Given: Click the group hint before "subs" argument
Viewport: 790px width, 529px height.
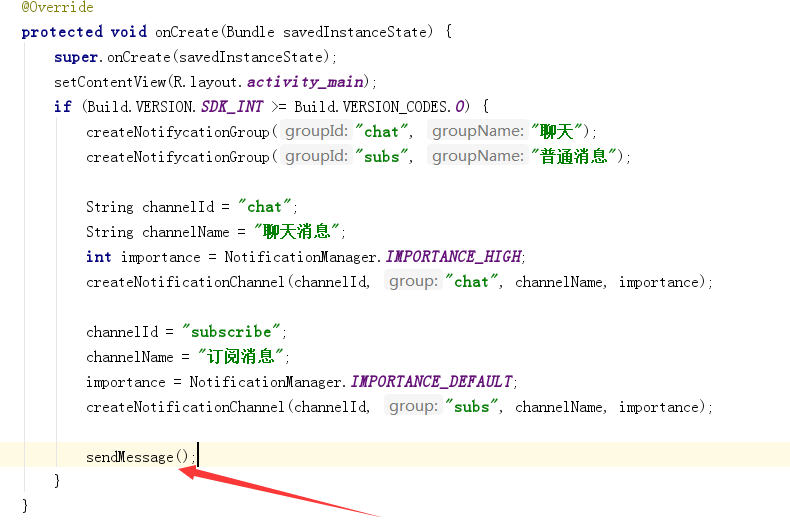Looking at the screenshot, I should click(x=413, y=406).
